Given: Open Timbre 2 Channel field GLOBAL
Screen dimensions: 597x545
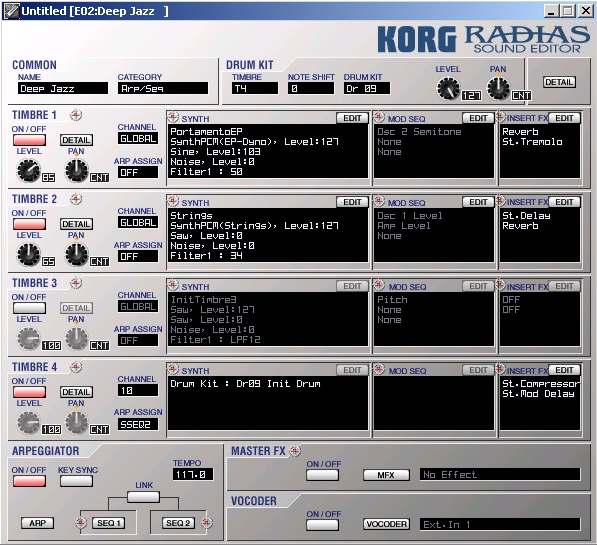Looking at the screenshot, I should tap(138, 222).
